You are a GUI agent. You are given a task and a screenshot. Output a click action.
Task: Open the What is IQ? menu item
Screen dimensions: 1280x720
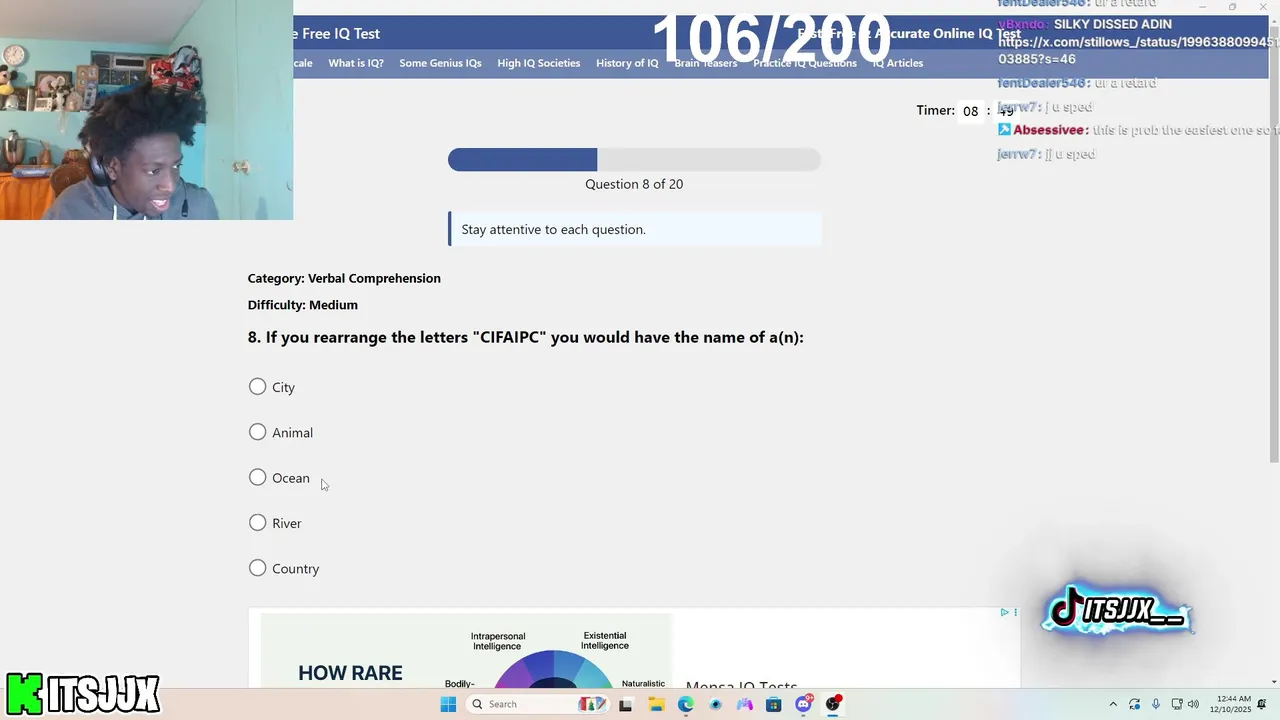tap(356, 63)
